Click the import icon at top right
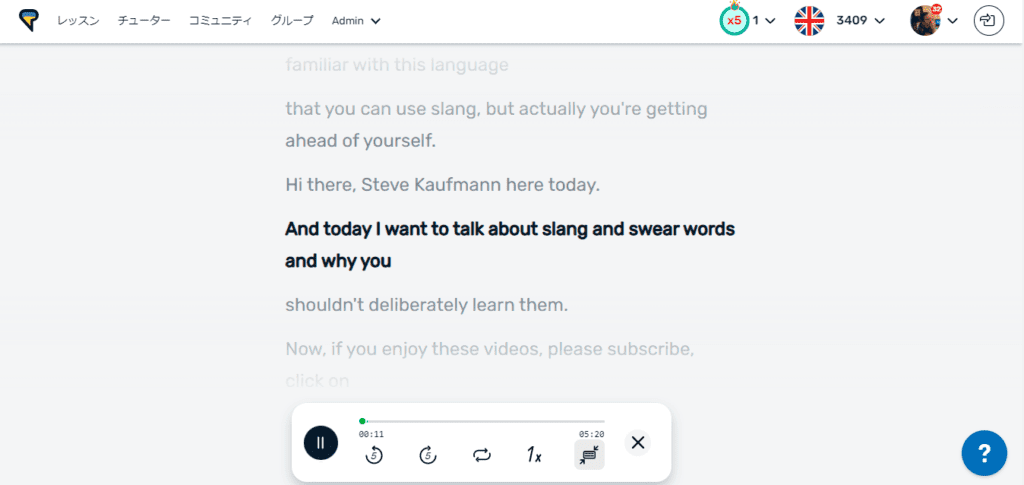 point(988,20)
